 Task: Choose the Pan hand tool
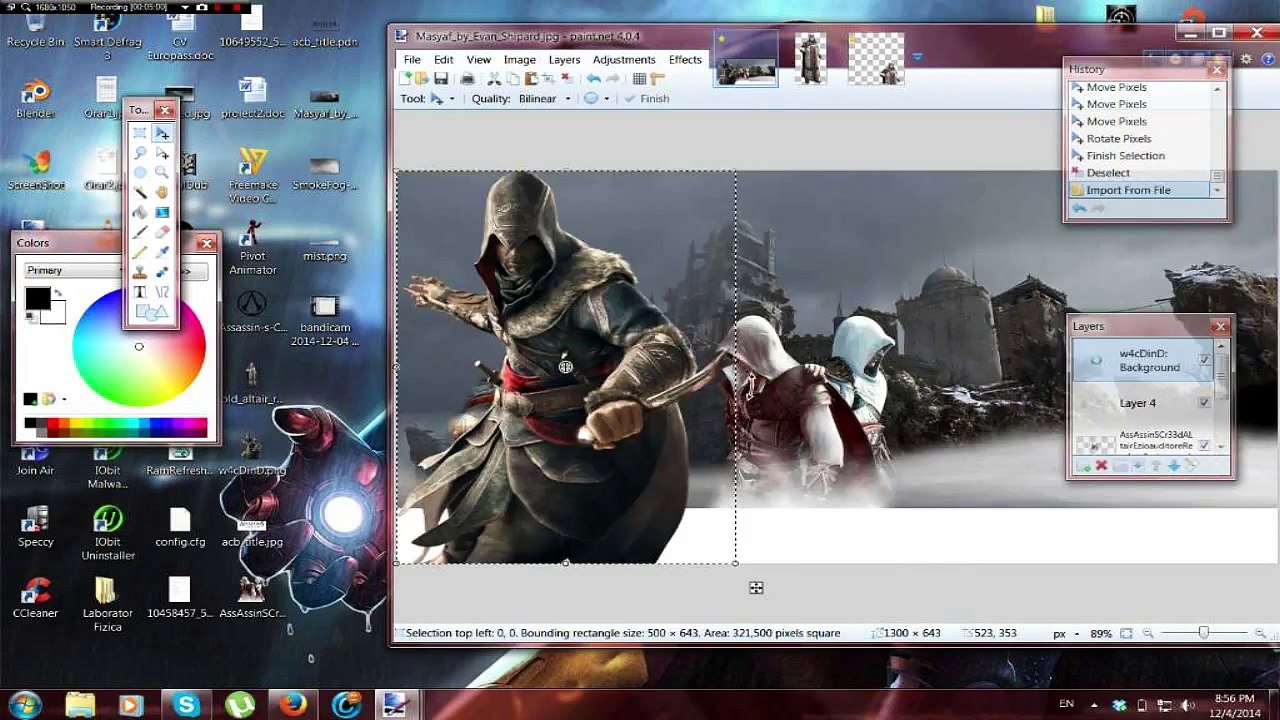162,192
